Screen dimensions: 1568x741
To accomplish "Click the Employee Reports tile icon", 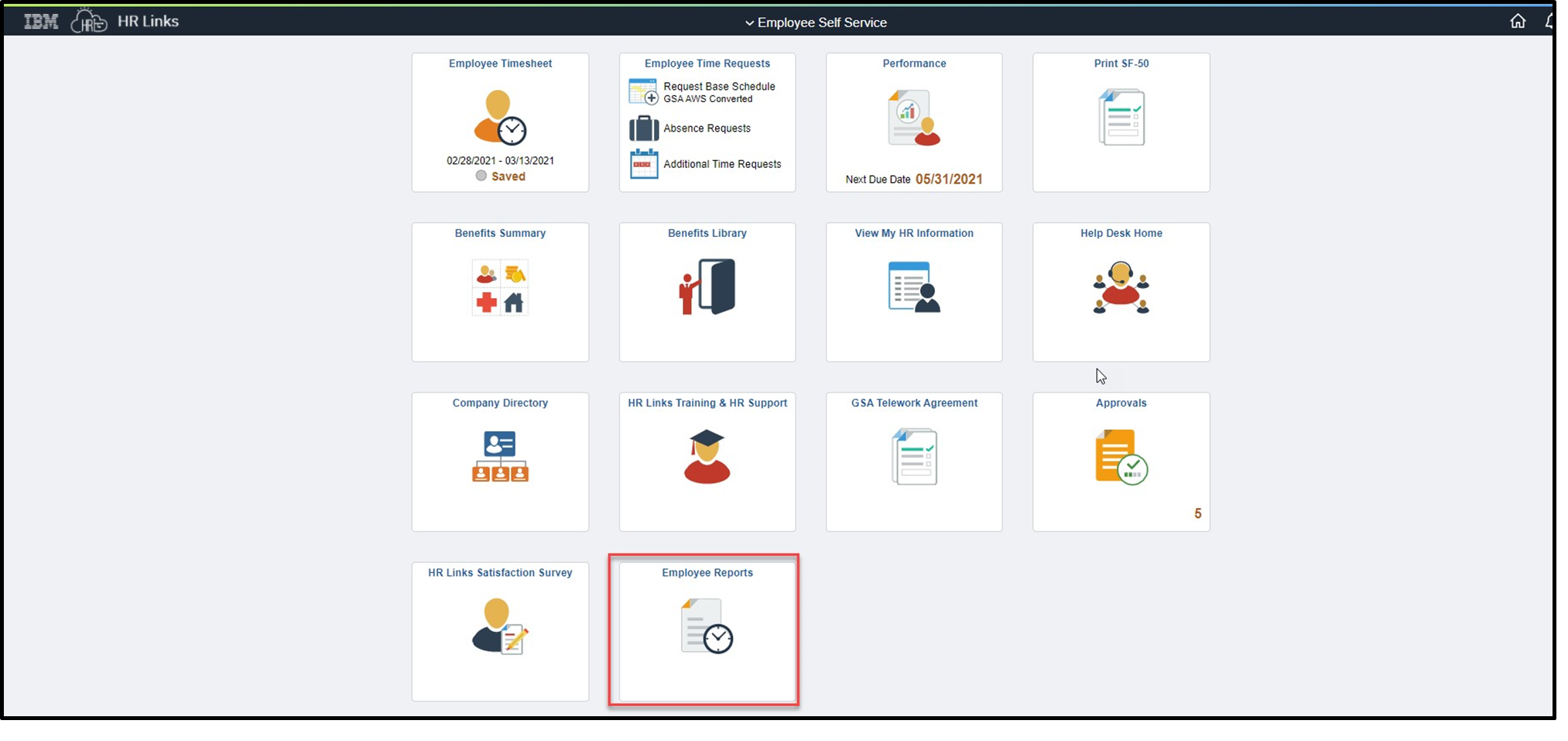I will coord(705,629).
